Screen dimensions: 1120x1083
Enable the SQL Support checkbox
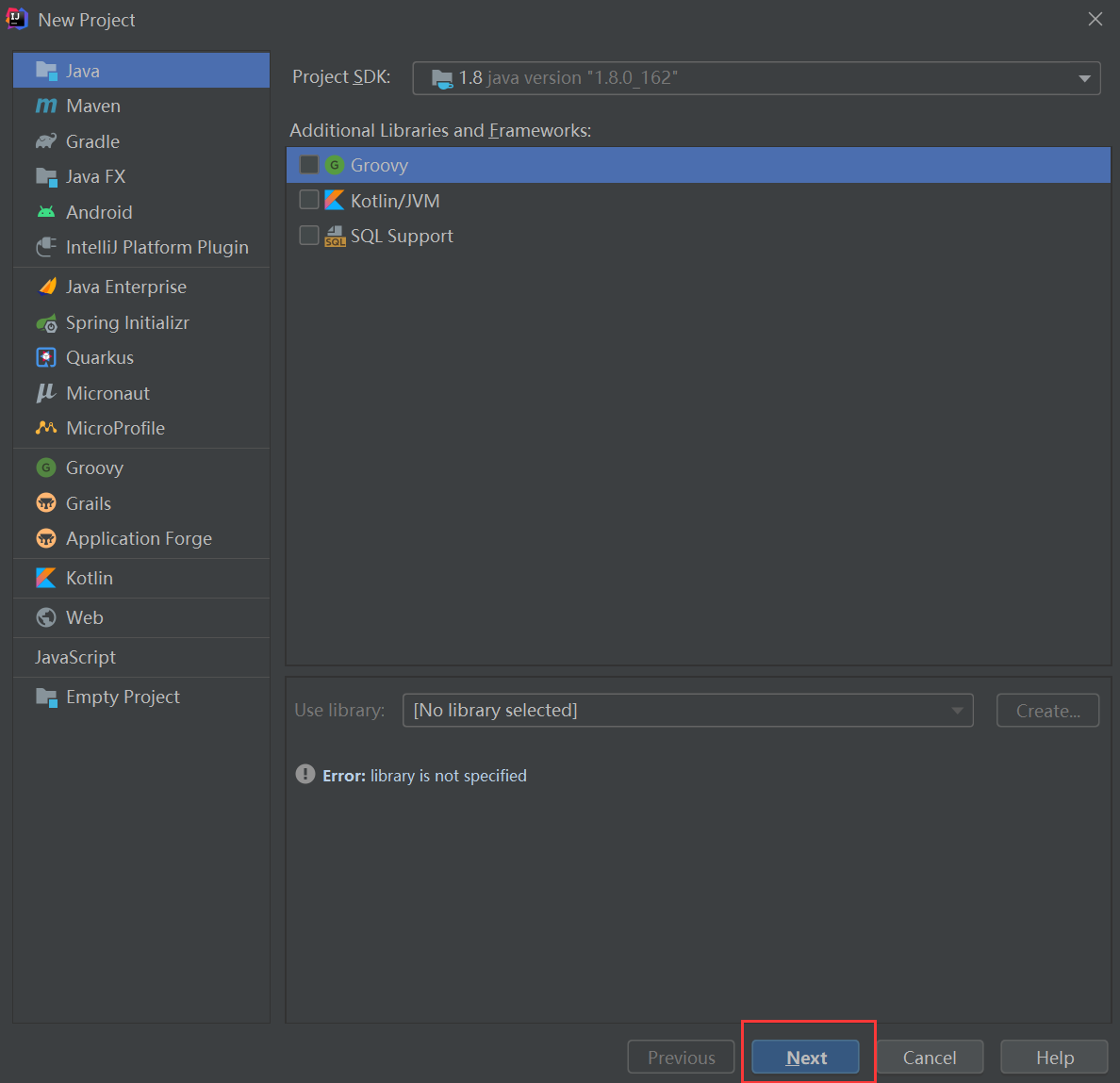[309, 236]
